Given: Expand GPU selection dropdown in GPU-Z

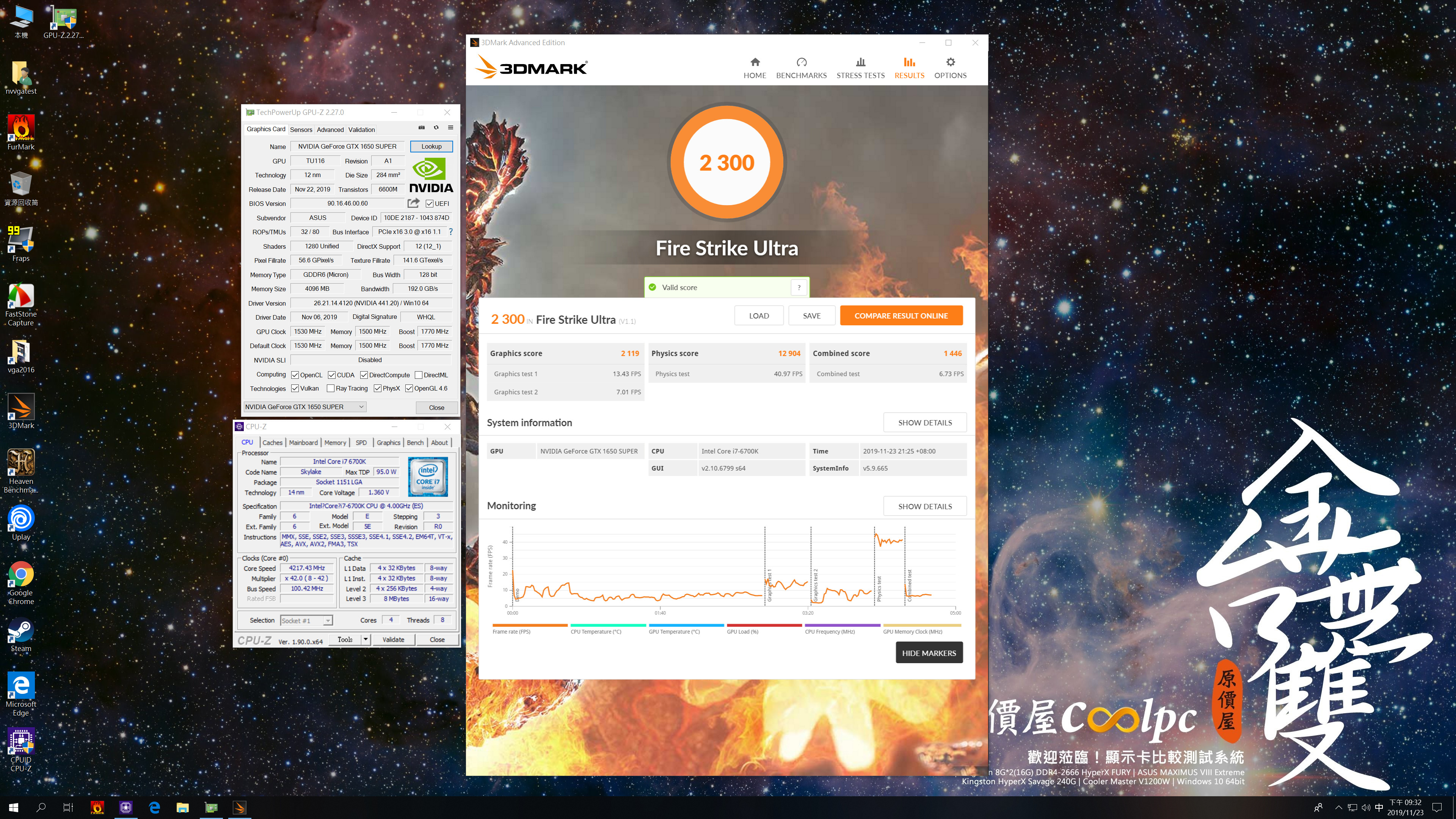Looking at the screenshot, I should pyautogui.click(x=304, y=406).
